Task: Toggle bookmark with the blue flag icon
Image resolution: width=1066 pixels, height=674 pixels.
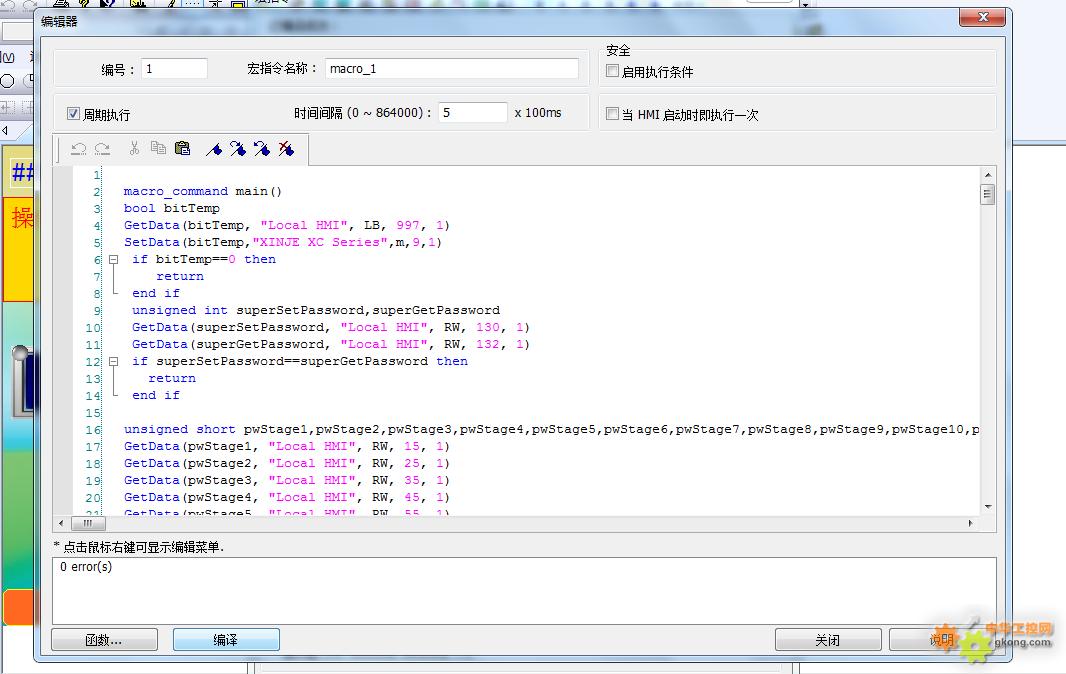Action: [214, 149]
